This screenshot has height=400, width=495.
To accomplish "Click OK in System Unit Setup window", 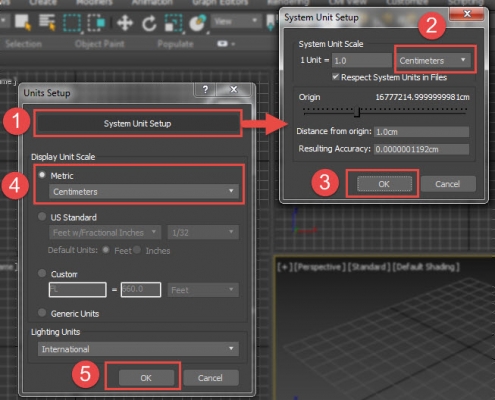I will [384, 184].
